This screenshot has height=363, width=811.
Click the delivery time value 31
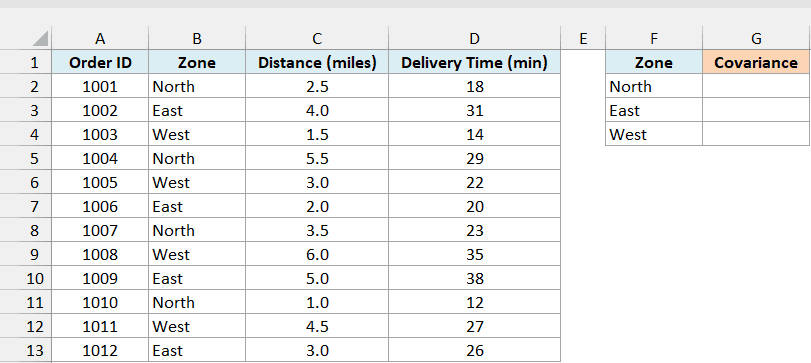[x=474, y=110]
